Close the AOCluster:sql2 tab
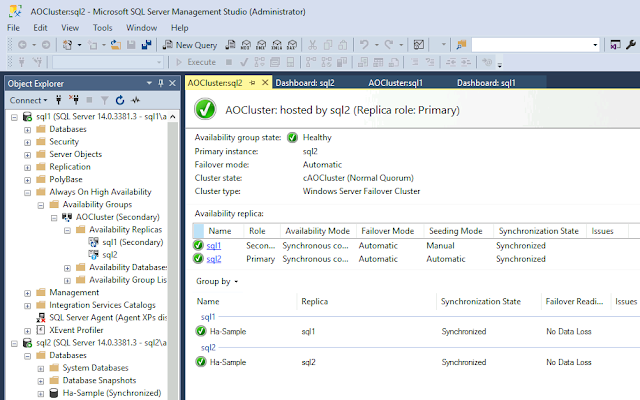Screen dimensions: 640x400 tap(265, 83)
